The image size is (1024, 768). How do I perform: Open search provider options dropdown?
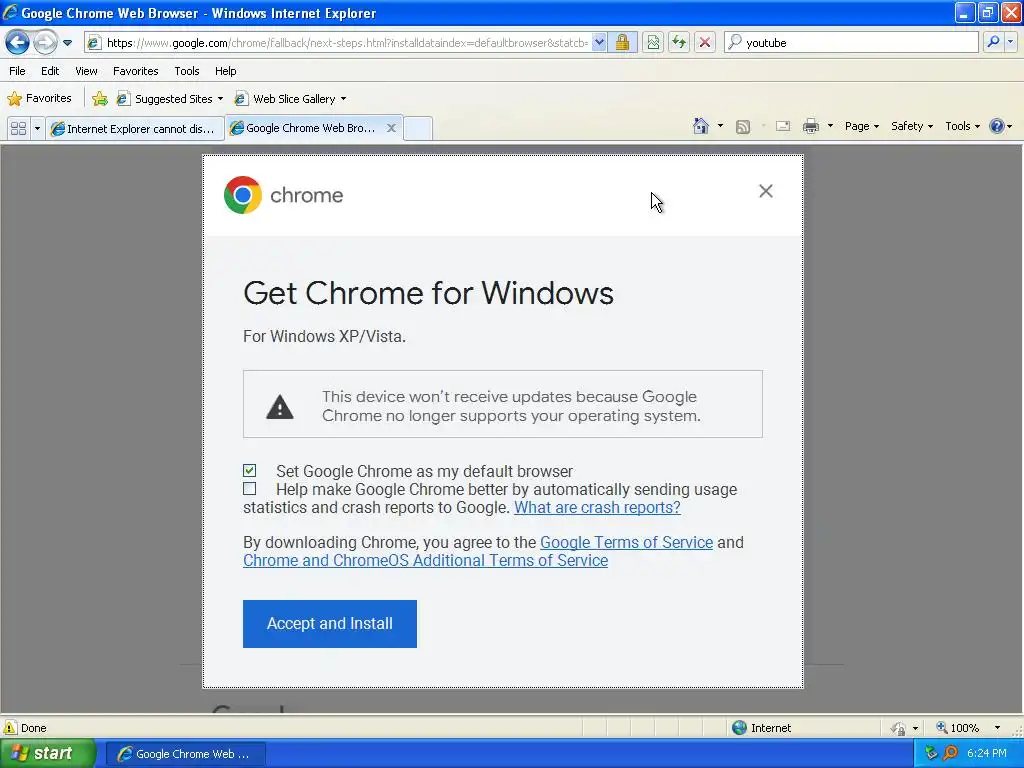(1010, 42)
